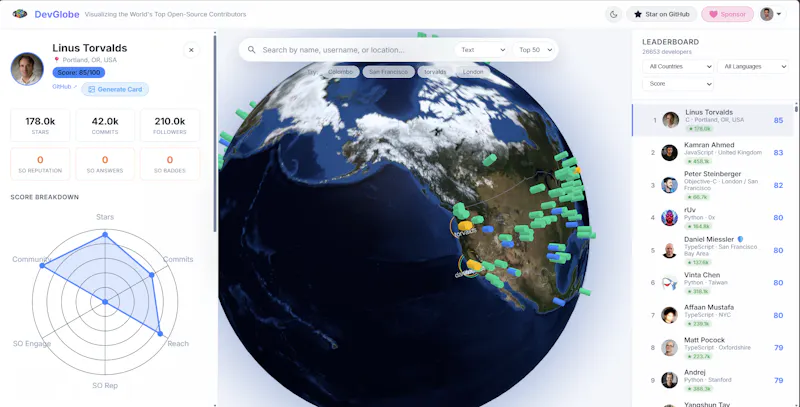Click the 178.0k Stars stat card
Viewport: 800px width, 407px height.
point(40,125)
